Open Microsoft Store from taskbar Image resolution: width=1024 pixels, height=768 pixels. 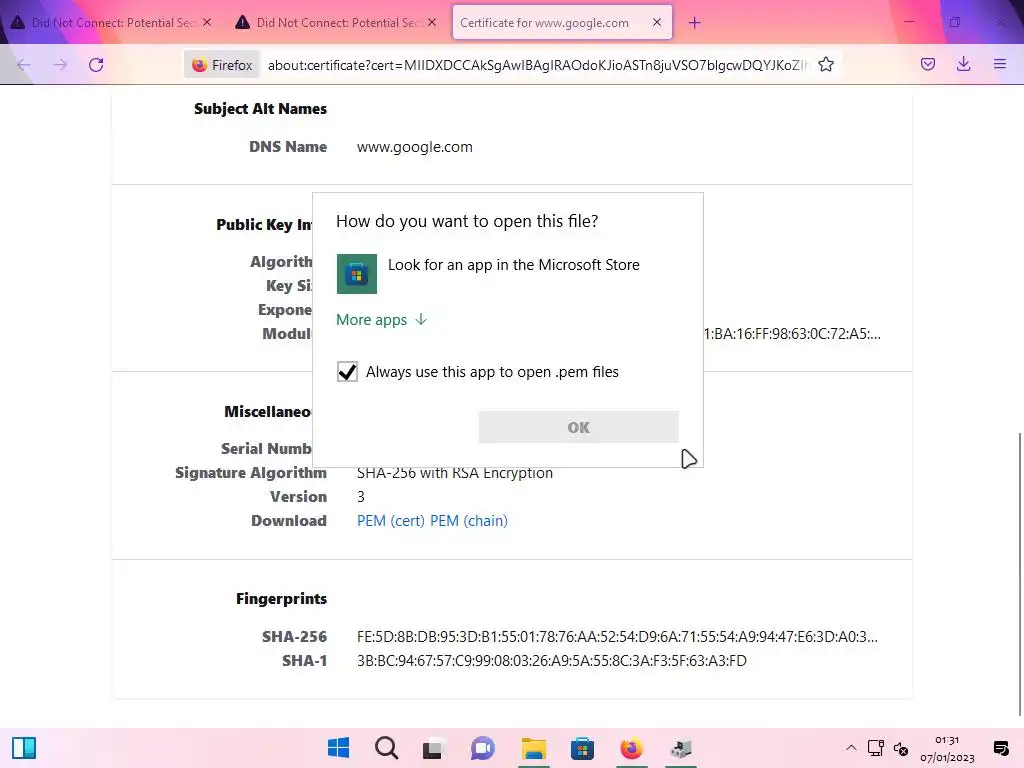[x=582, y=748]
